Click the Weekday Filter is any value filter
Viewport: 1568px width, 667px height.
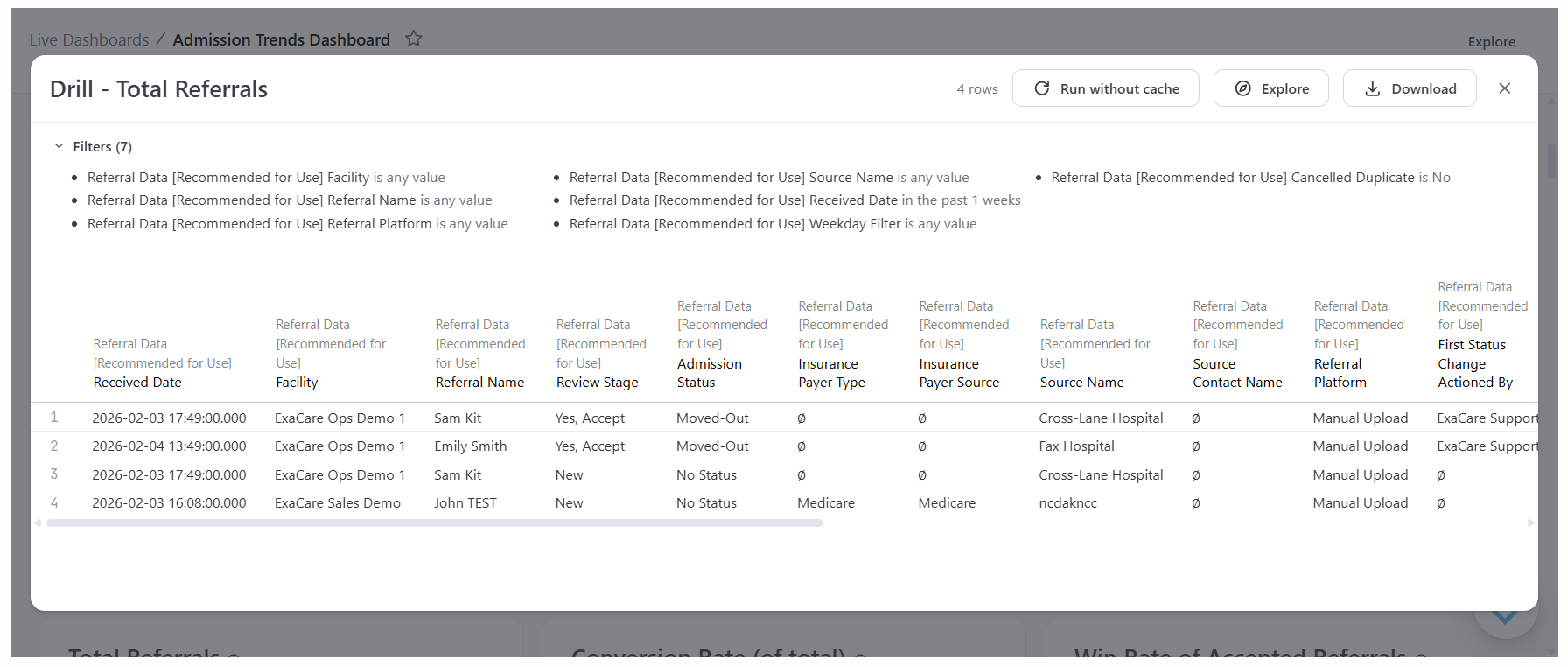[x=773, y=224]
